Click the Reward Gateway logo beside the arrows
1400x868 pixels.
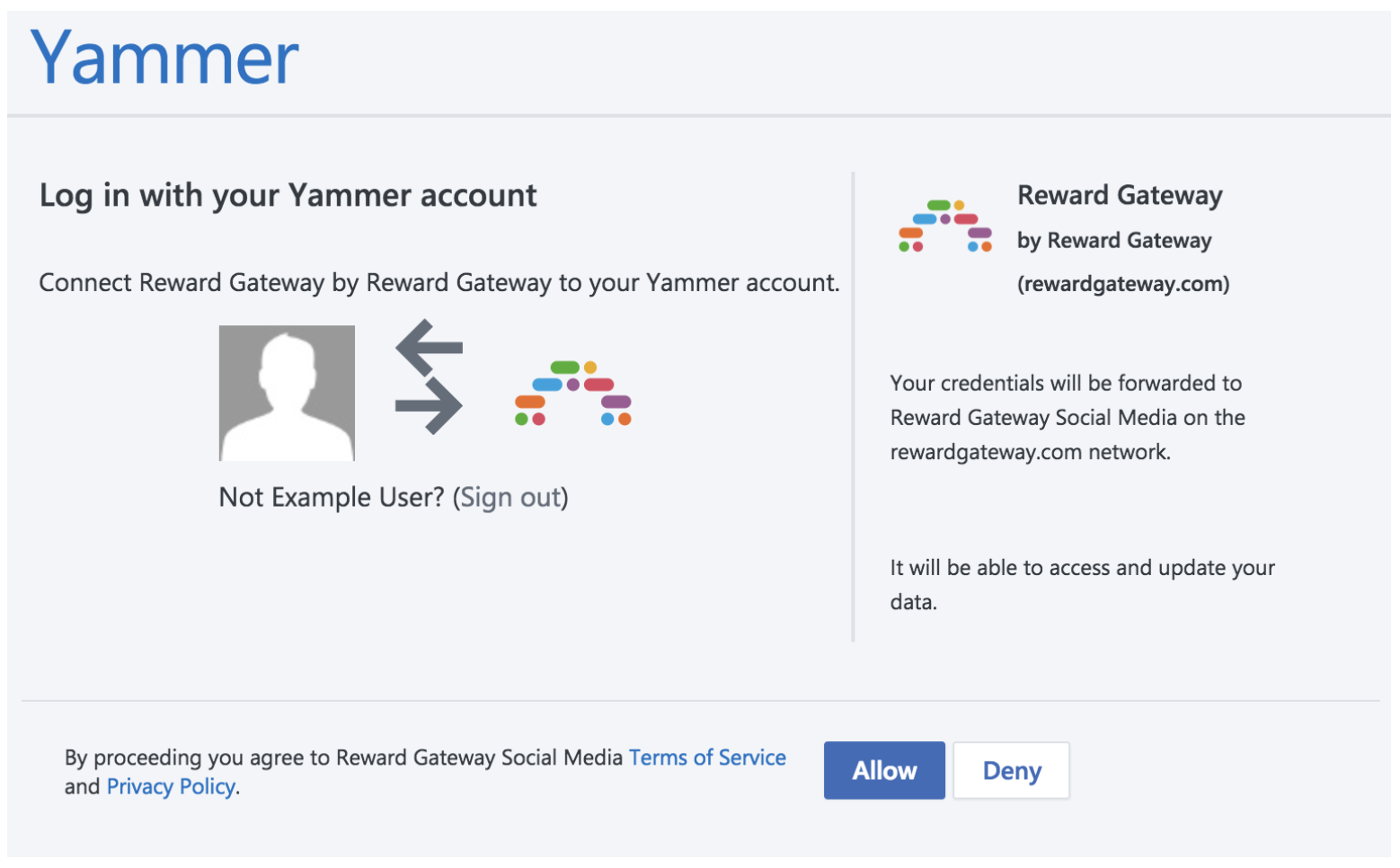click(572, 393)
